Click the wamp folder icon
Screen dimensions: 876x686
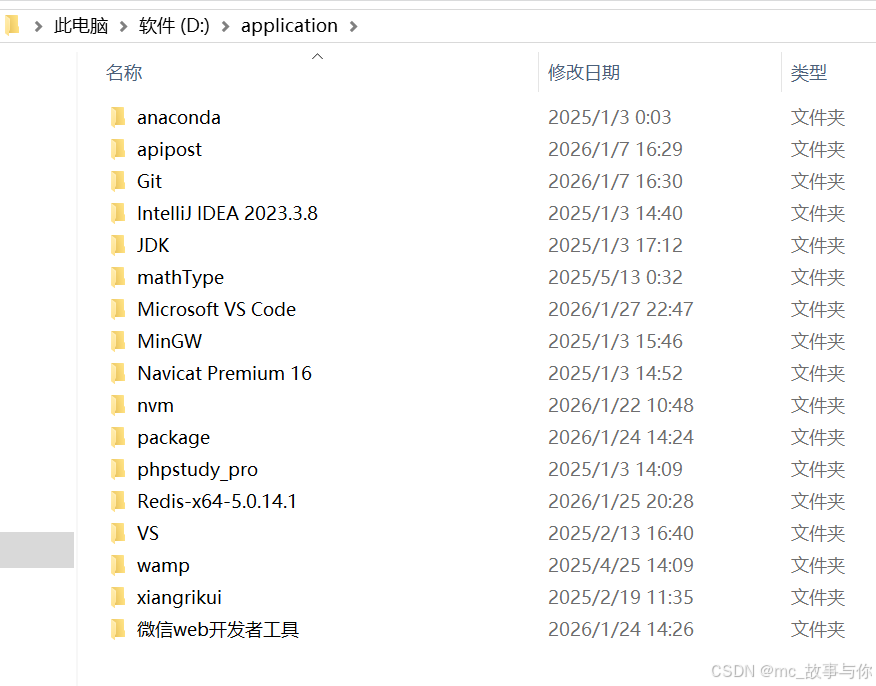pyautogui.click(x=118, y=565)
